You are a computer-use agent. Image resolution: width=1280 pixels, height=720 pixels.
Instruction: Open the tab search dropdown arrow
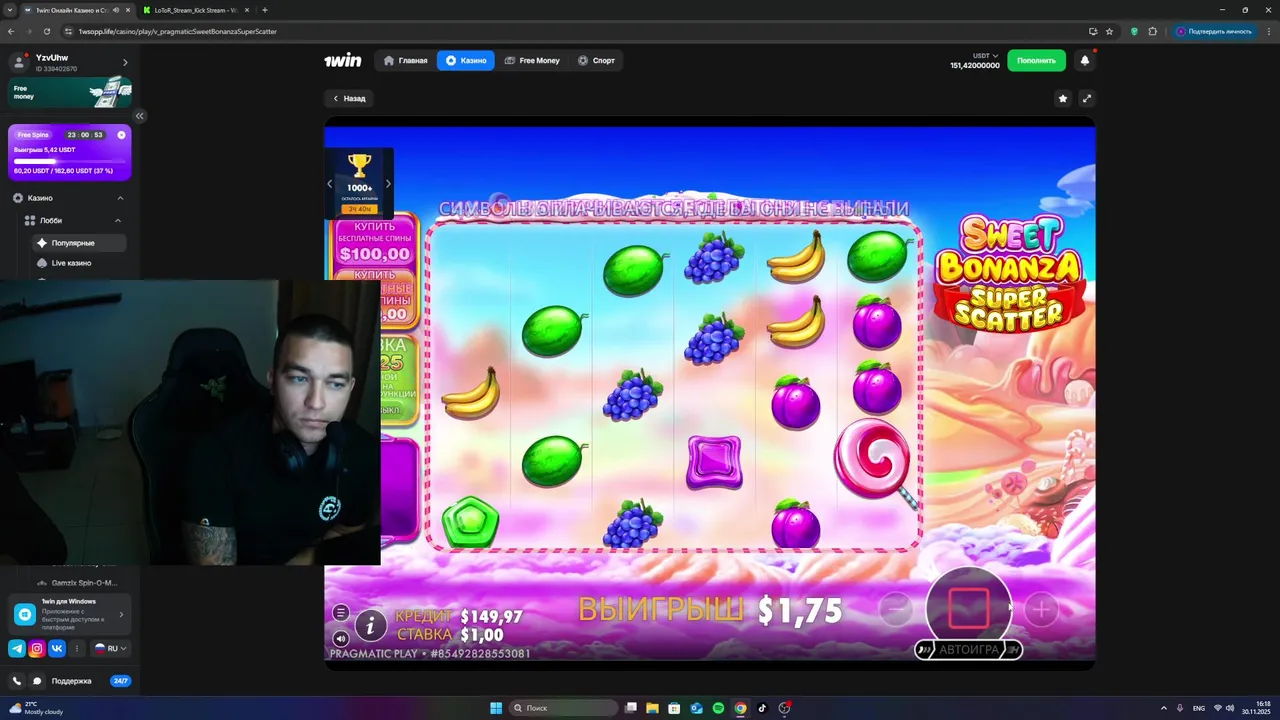(x=9, y=9)
